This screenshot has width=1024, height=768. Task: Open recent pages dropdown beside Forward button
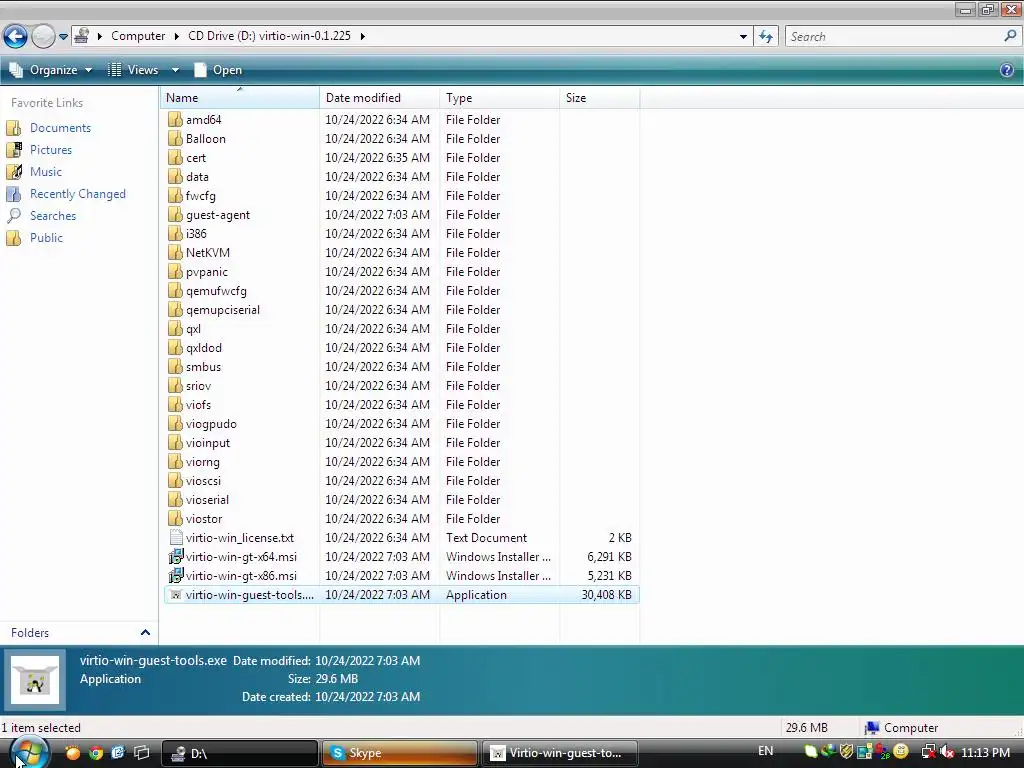pos(63,37)
